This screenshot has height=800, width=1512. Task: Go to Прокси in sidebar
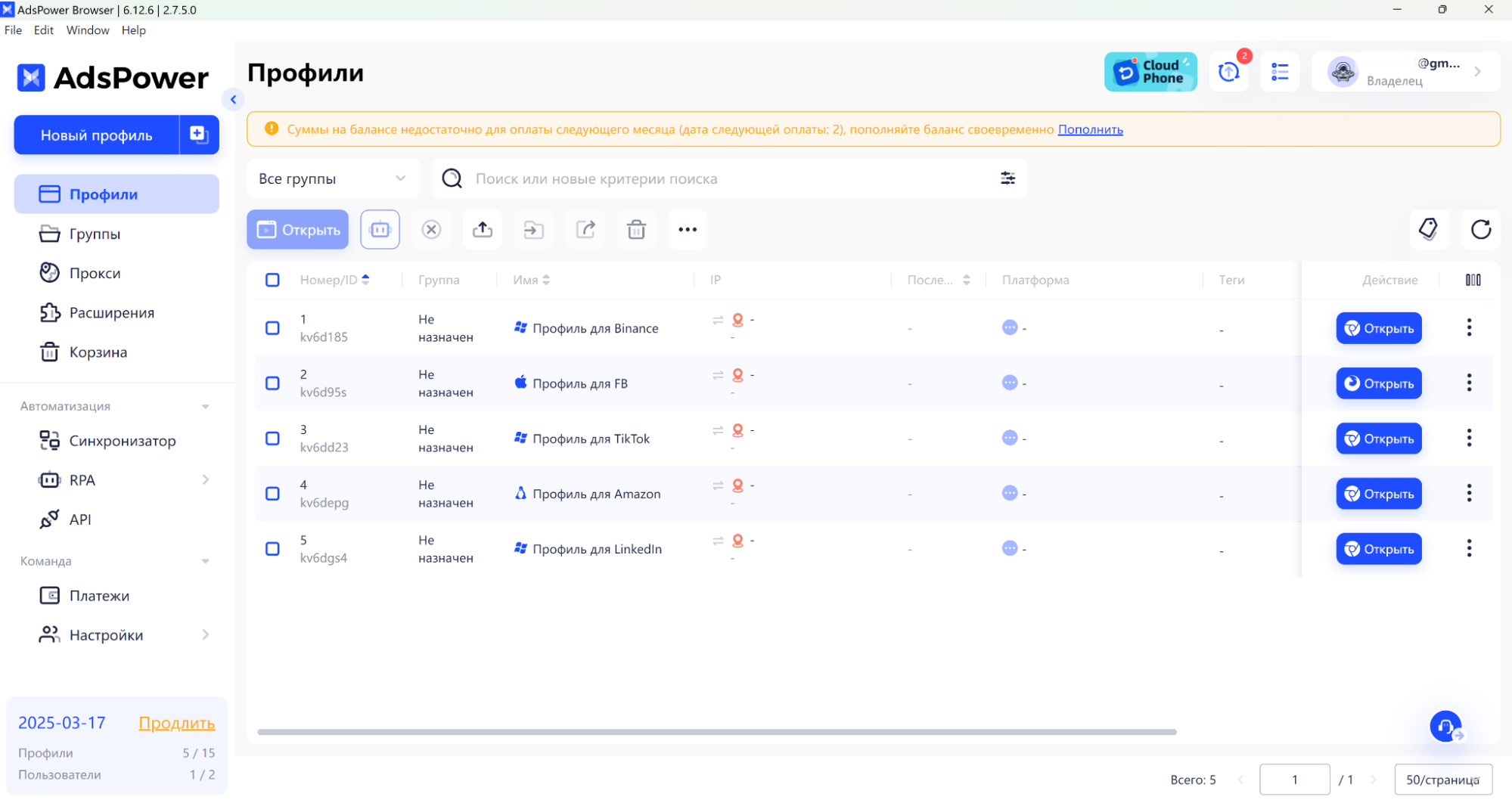coord(116,273)
